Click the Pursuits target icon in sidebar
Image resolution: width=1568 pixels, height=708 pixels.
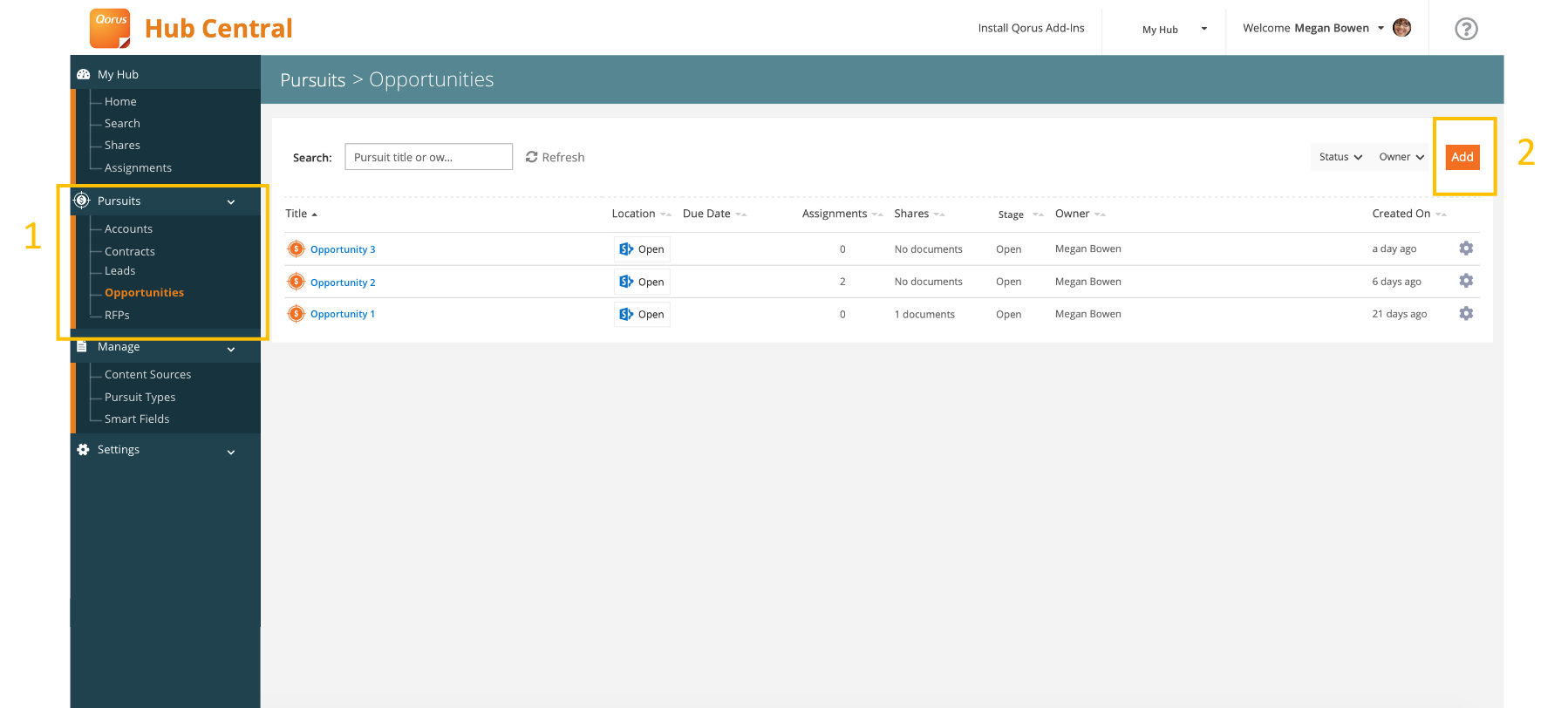82,201
